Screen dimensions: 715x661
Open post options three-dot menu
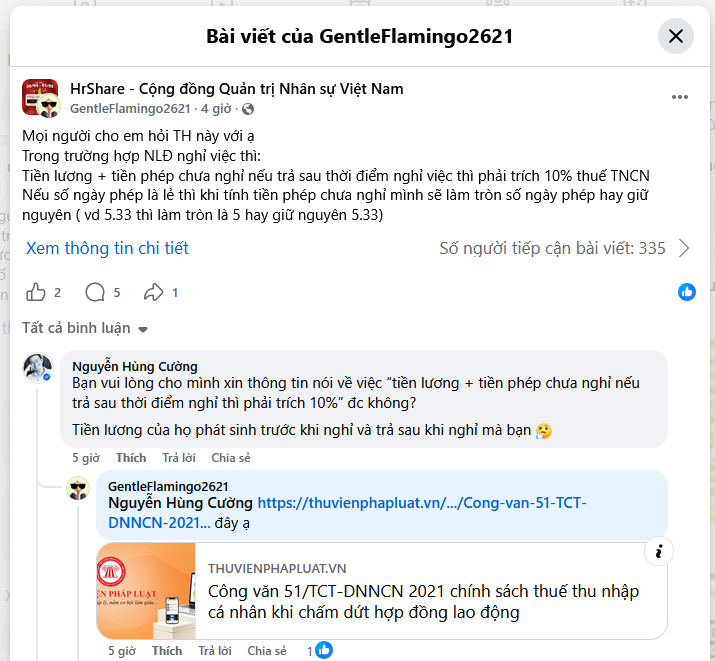(x=679, y=97)
